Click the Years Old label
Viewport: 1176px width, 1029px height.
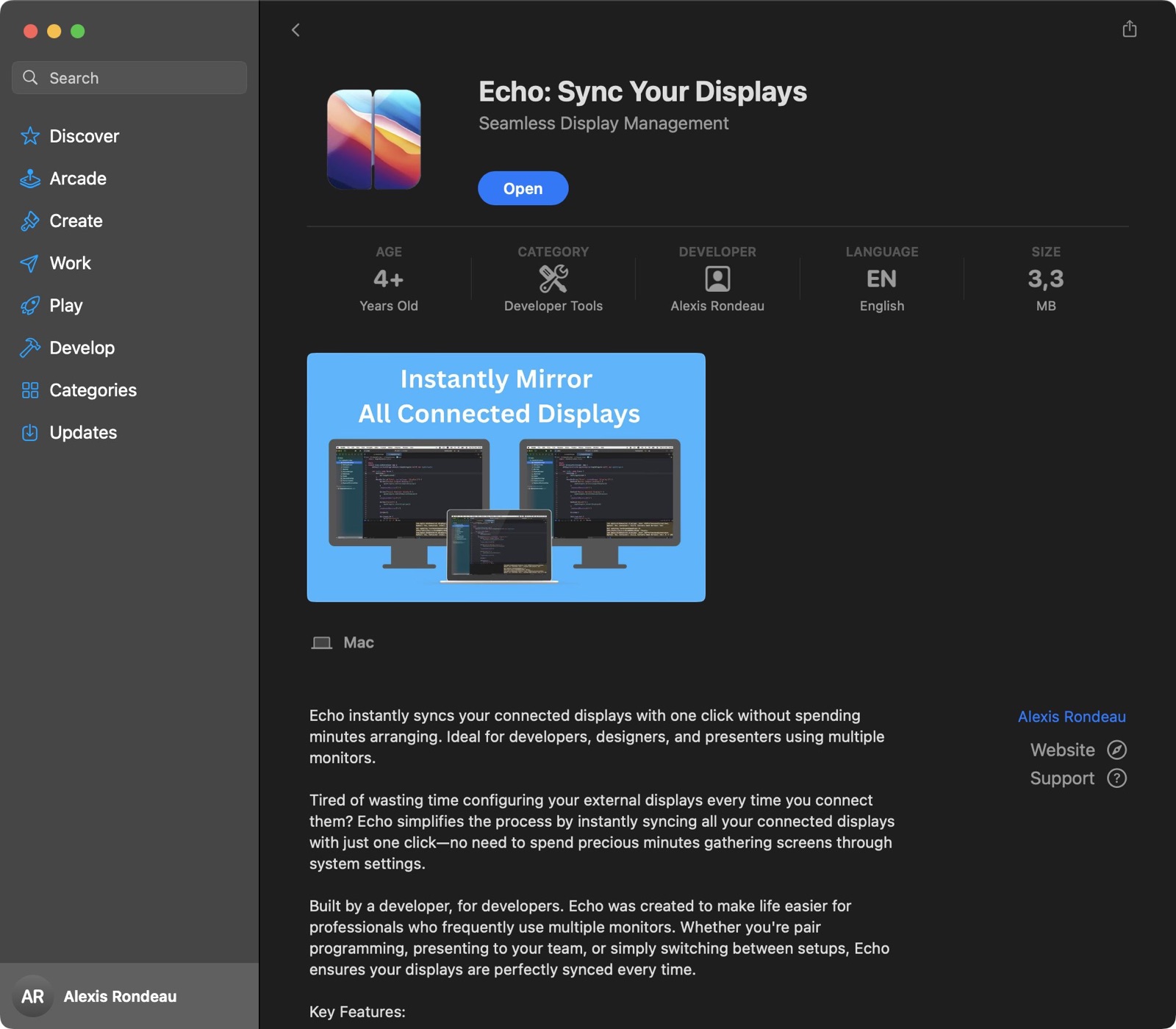(389, 306)
